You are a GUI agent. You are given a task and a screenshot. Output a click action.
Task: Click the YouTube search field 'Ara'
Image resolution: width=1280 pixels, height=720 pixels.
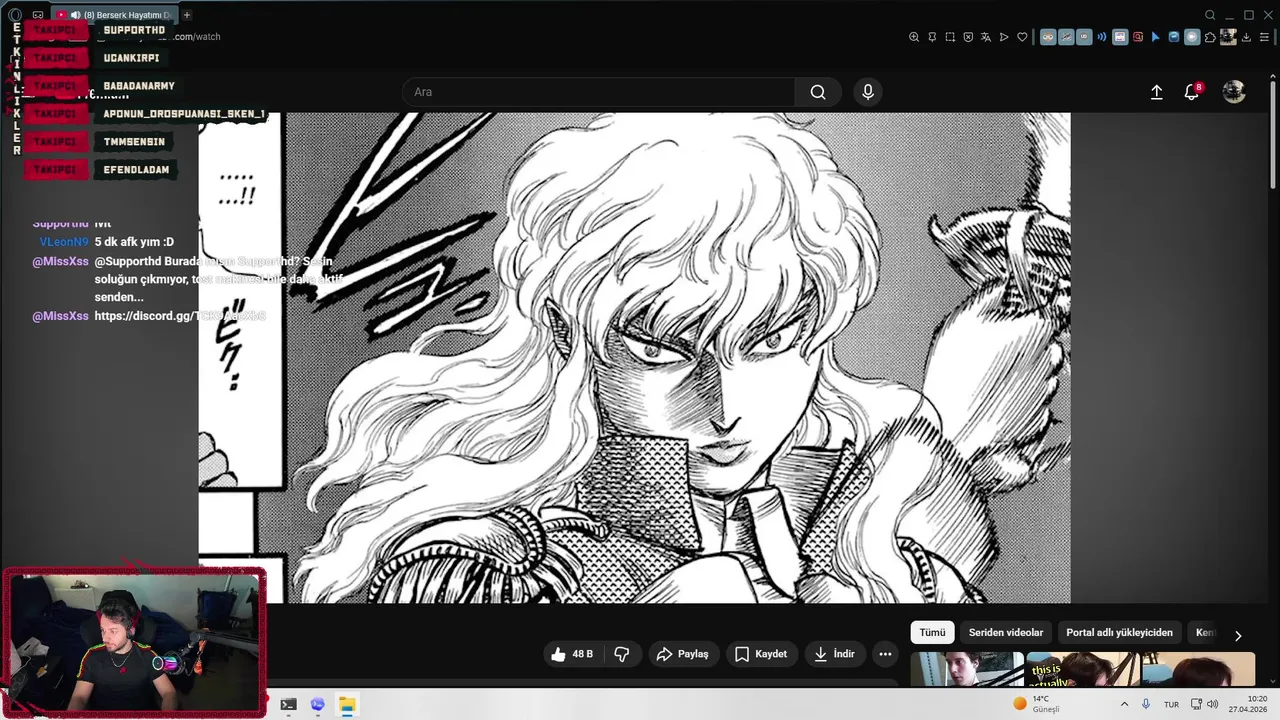(x=599, y=92)
